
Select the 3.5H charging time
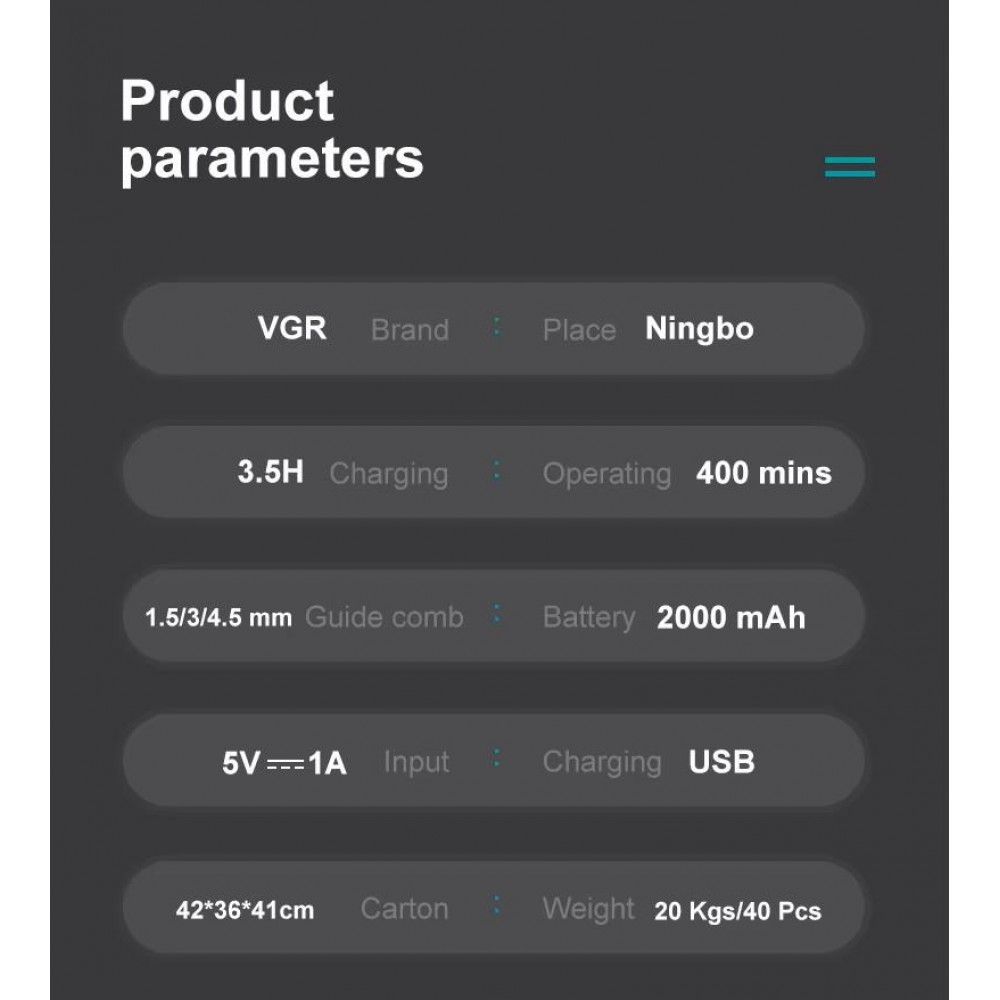click(270, 472)
